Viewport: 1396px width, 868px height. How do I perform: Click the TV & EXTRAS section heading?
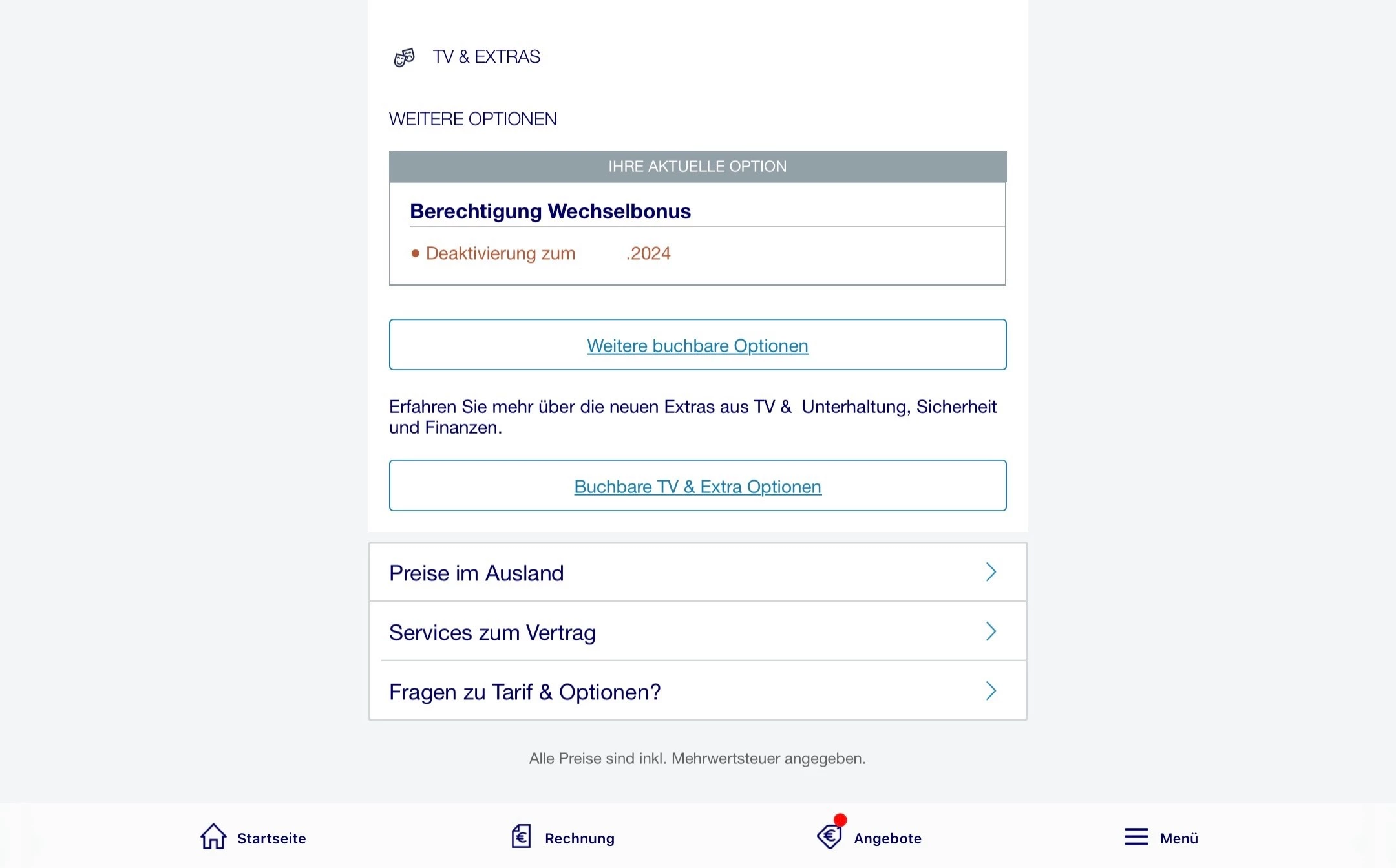pyautogui.click(x=486, y=57)
